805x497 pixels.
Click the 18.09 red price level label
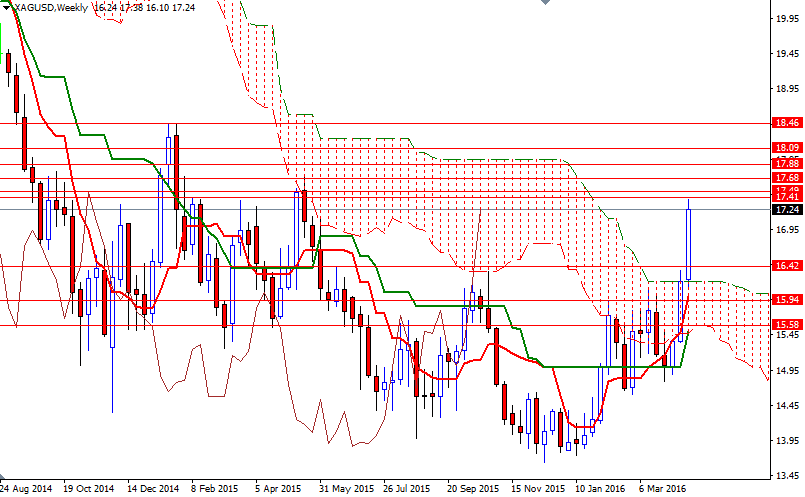click(x=787, y=148)
